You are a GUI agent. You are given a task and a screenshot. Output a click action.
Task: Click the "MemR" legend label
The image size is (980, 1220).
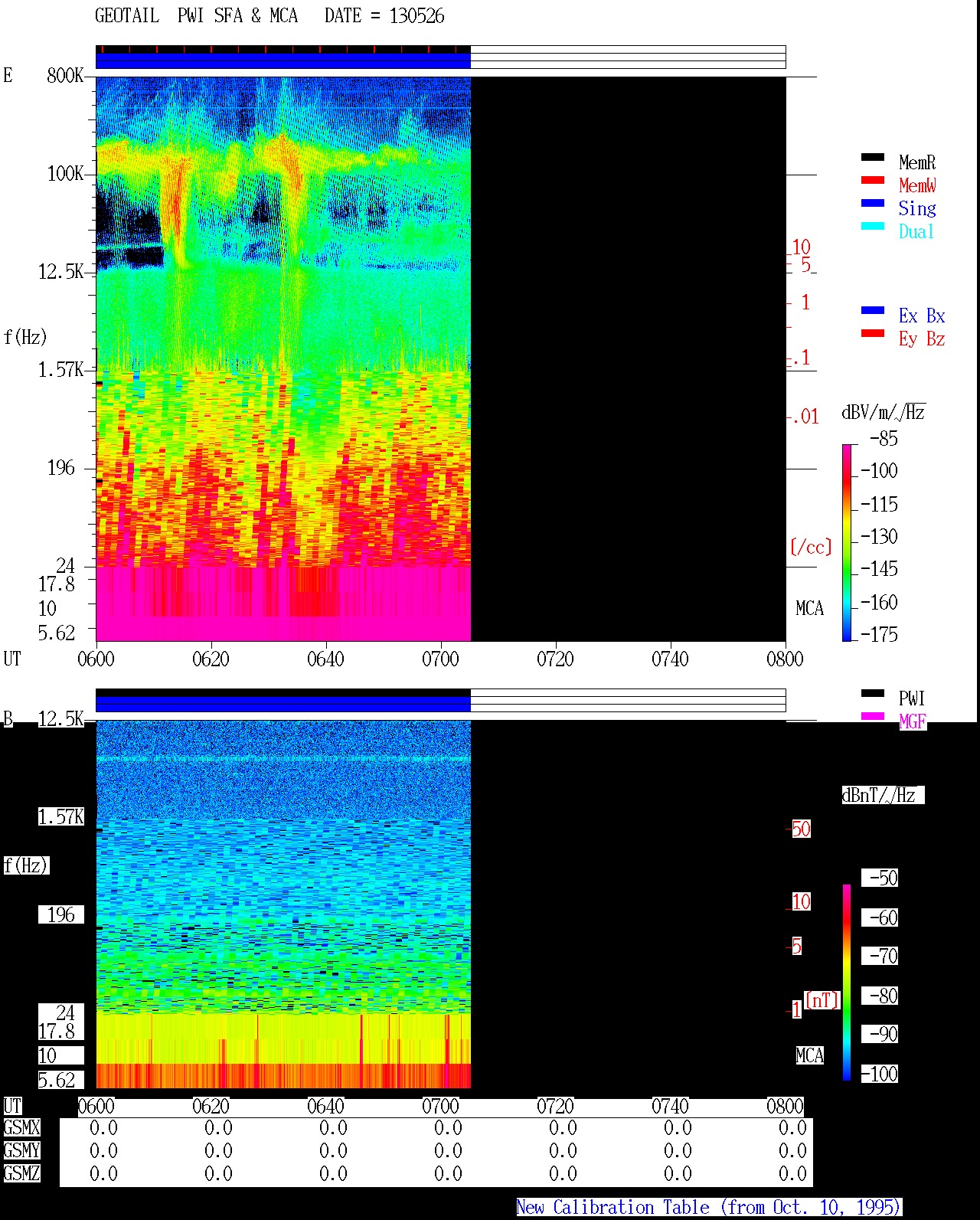click(917, 162)
